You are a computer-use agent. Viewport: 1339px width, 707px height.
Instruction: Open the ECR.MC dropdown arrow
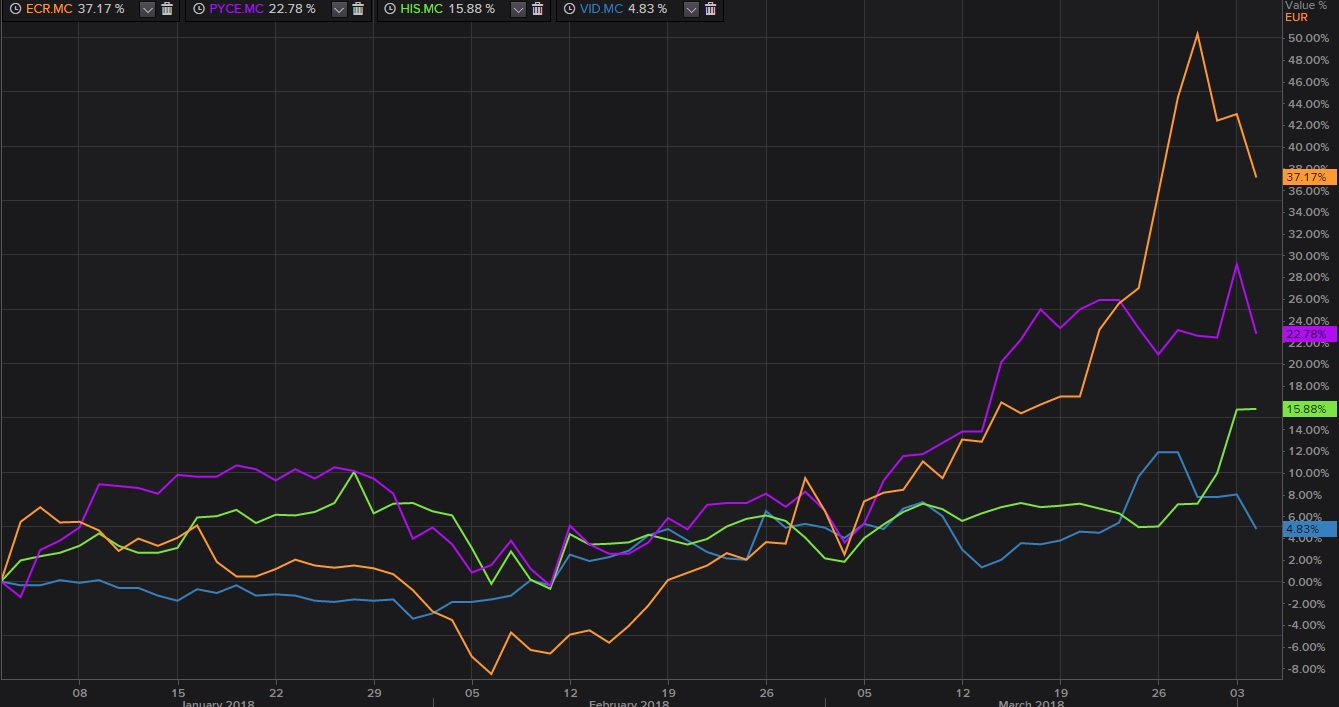[x=147, y=9]
